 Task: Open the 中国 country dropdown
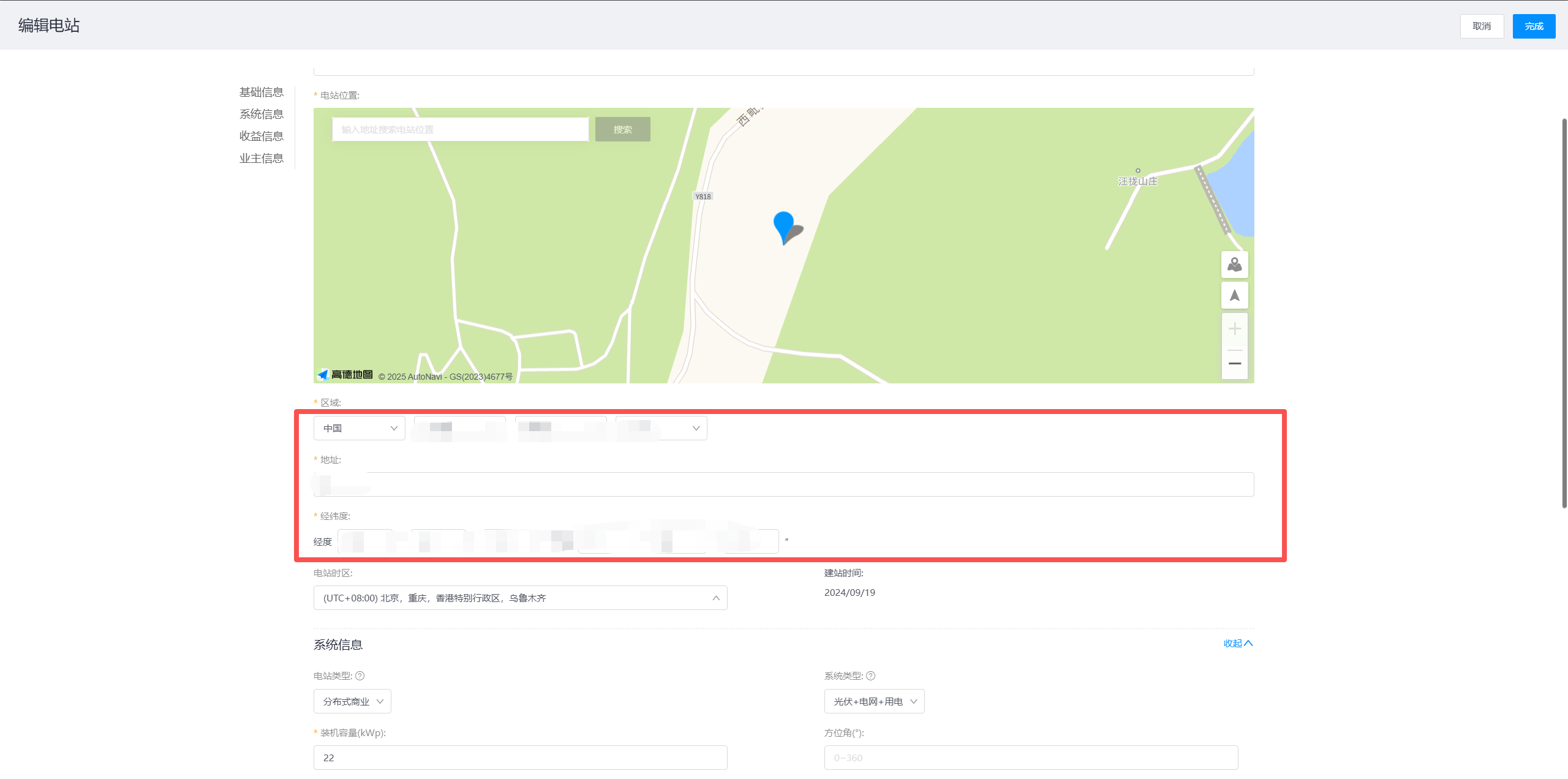click(359, 428)
